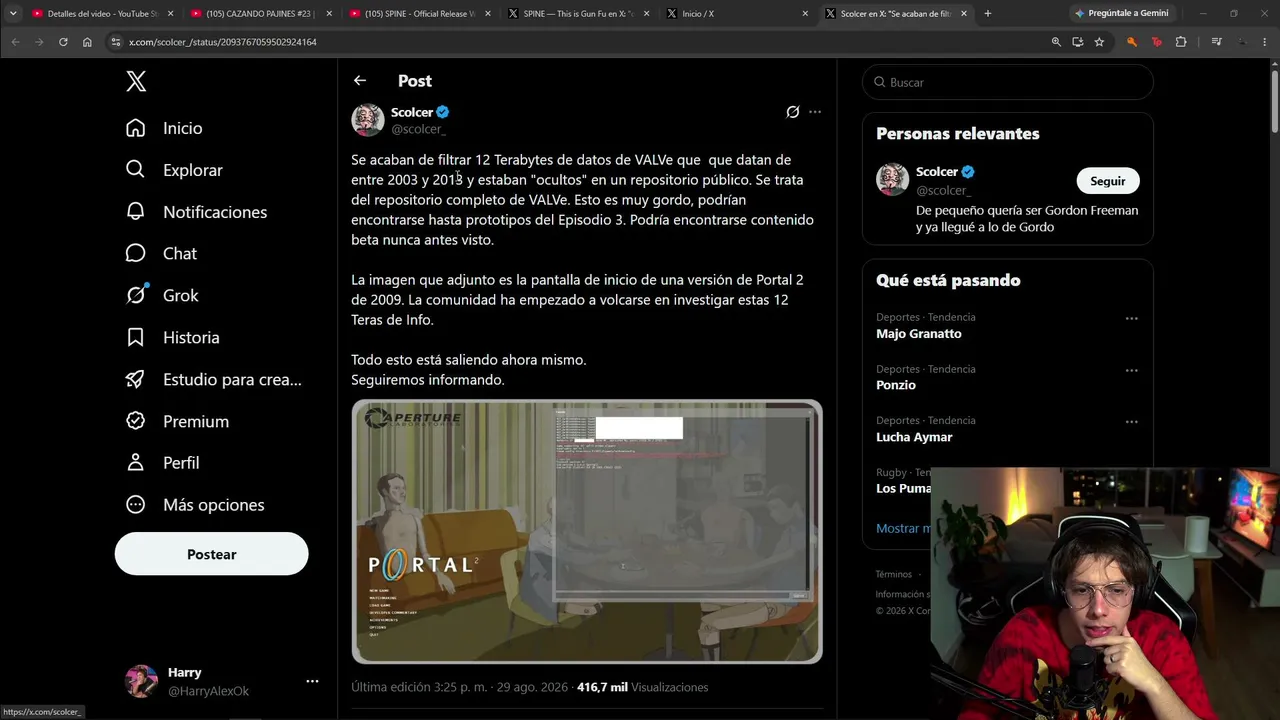Open Scolcer's avatar in the post header
This screenshot has width=1280, height=720.
[368, 120]
